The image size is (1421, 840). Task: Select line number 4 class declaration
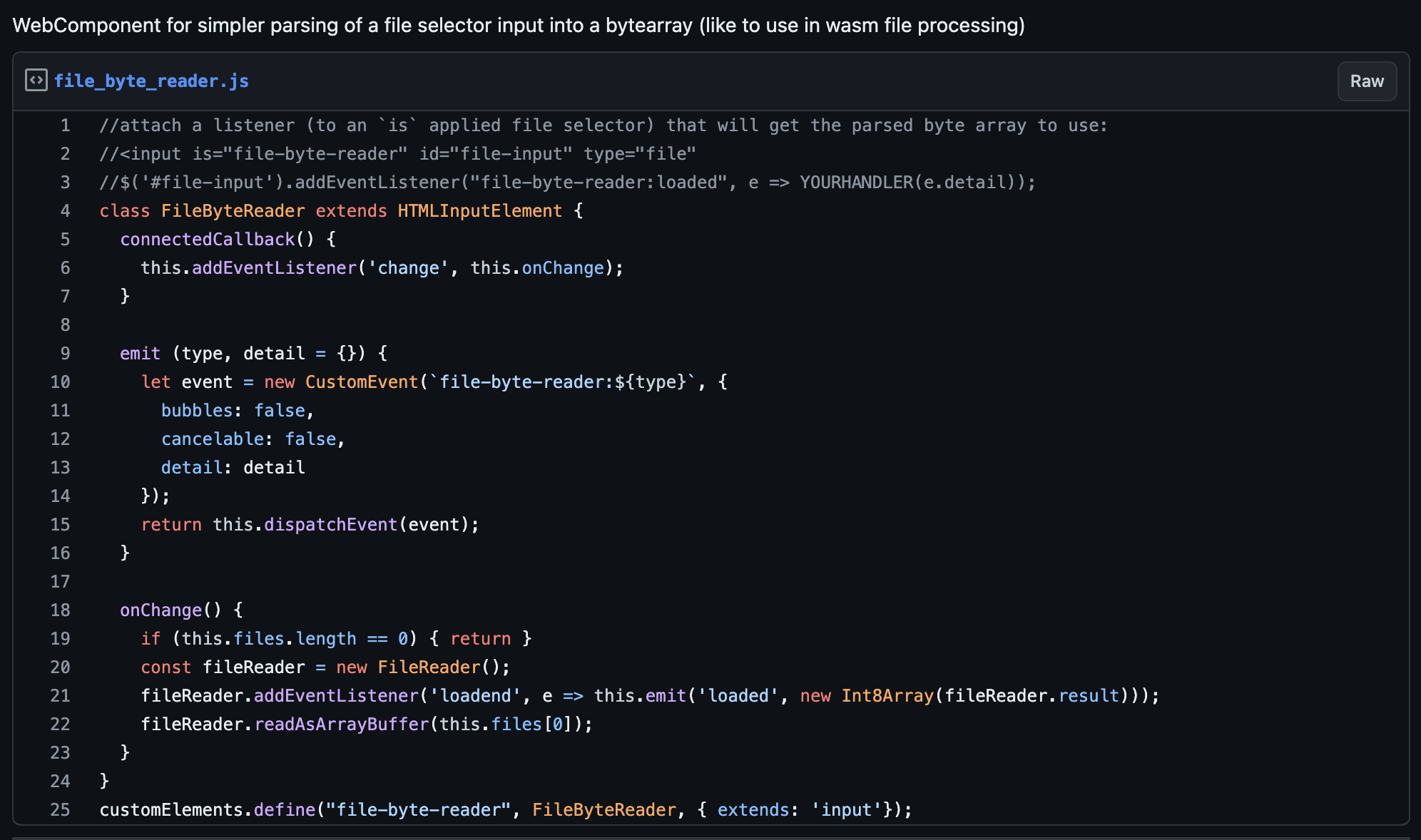(65, 211)
